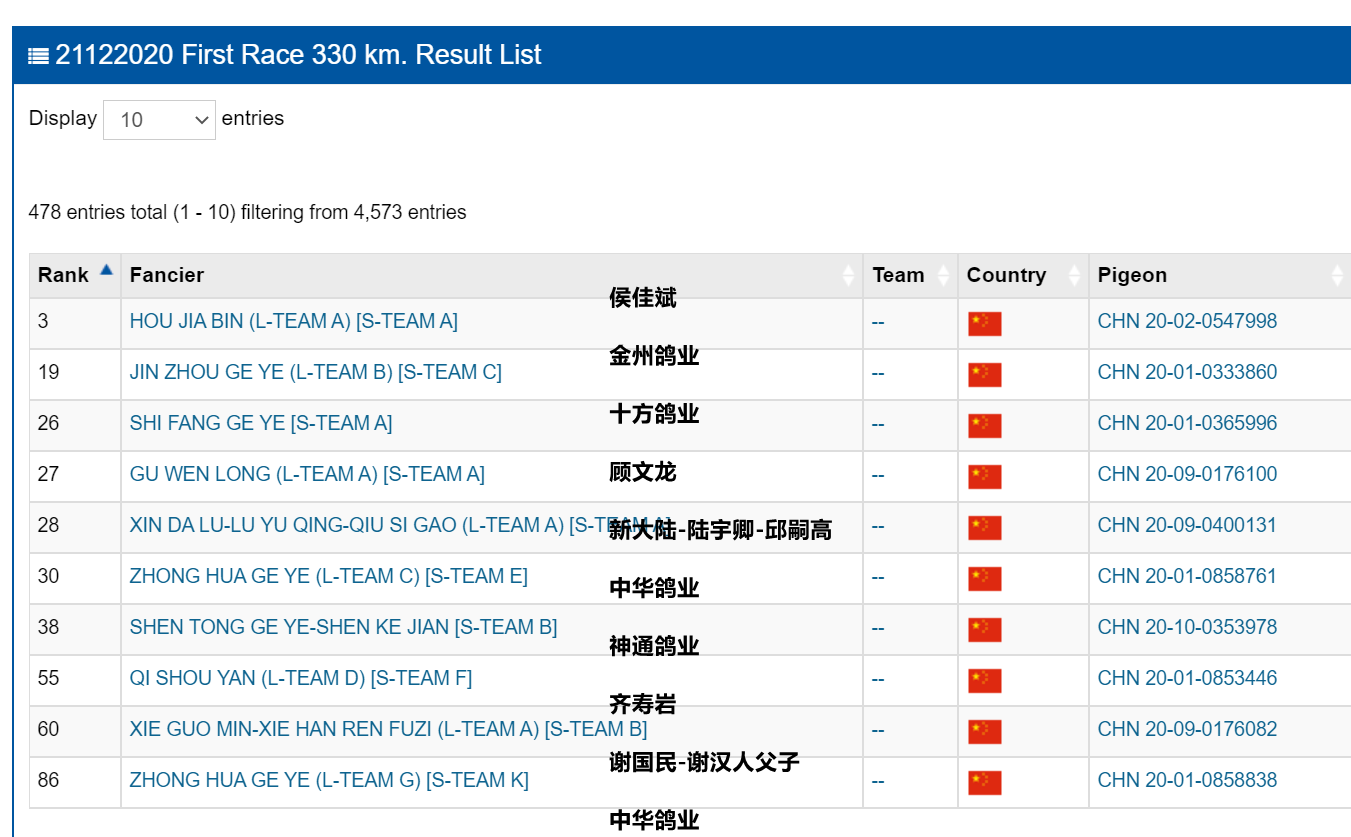Click China flag in rank 26 row
1351x837 pixels.
pyautogui.click(x=984, y=426)
